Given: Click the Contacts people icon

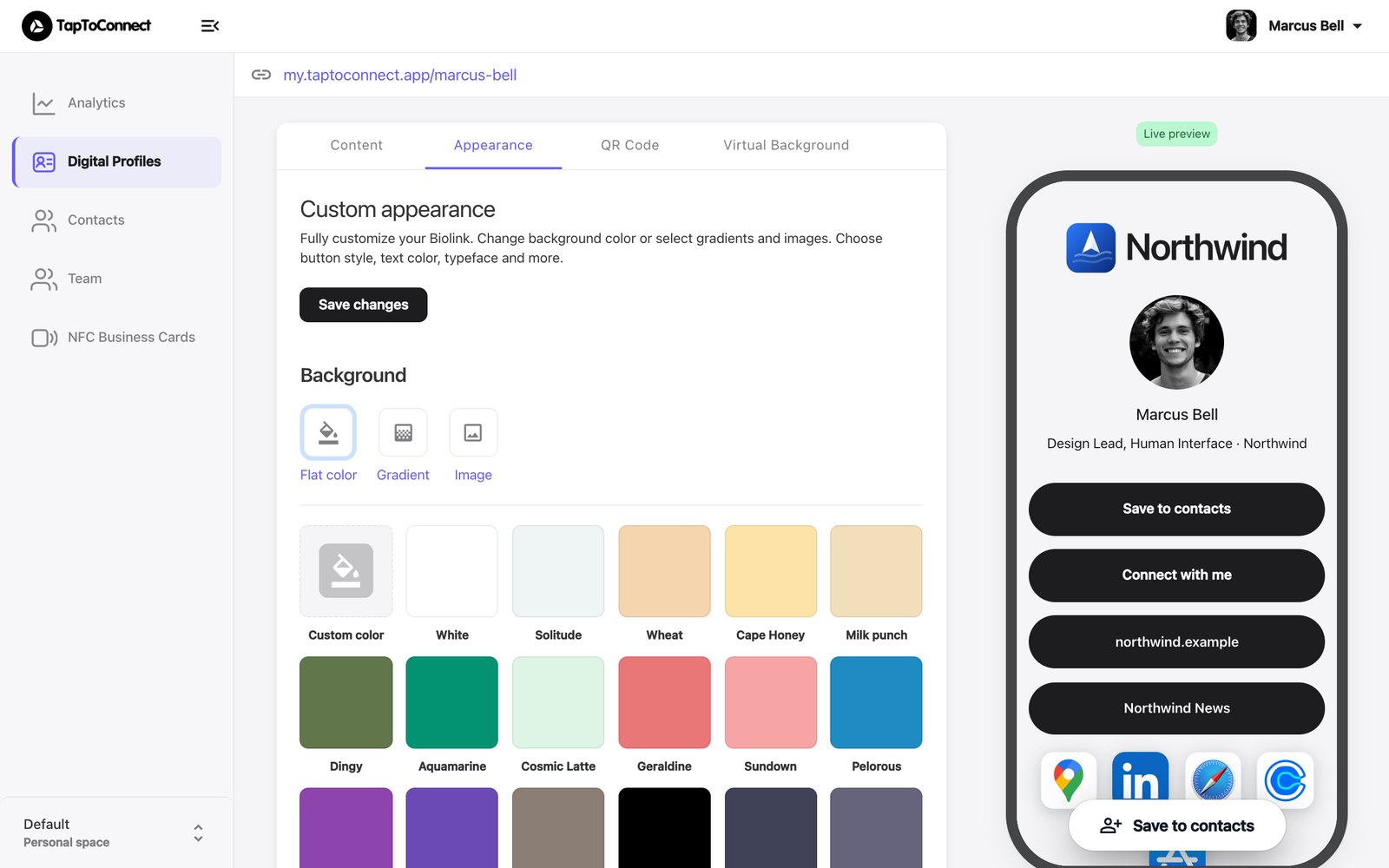Looking at the screenshot, I should point(43,220).
